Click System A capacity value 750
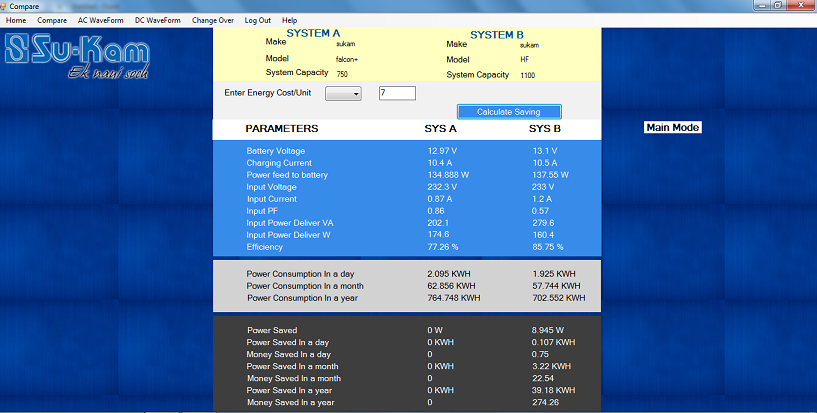This screenshot has height=413, width=817. (342, 74)
